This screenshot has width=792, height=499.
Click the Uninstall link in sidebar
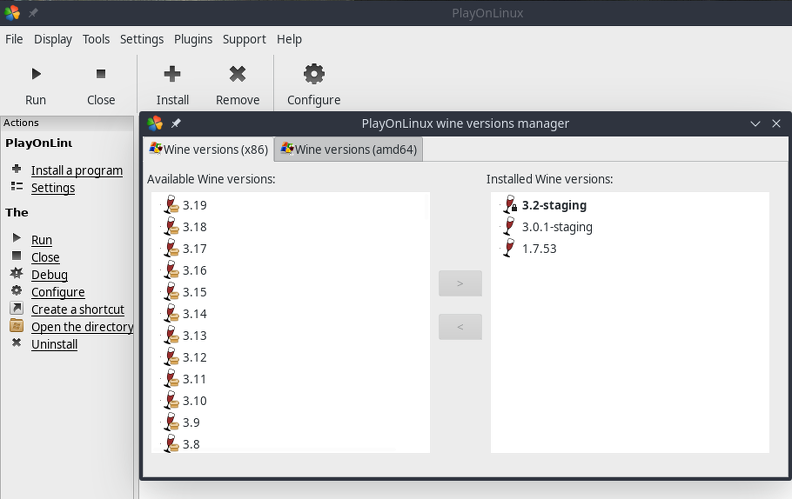point(54,344)
